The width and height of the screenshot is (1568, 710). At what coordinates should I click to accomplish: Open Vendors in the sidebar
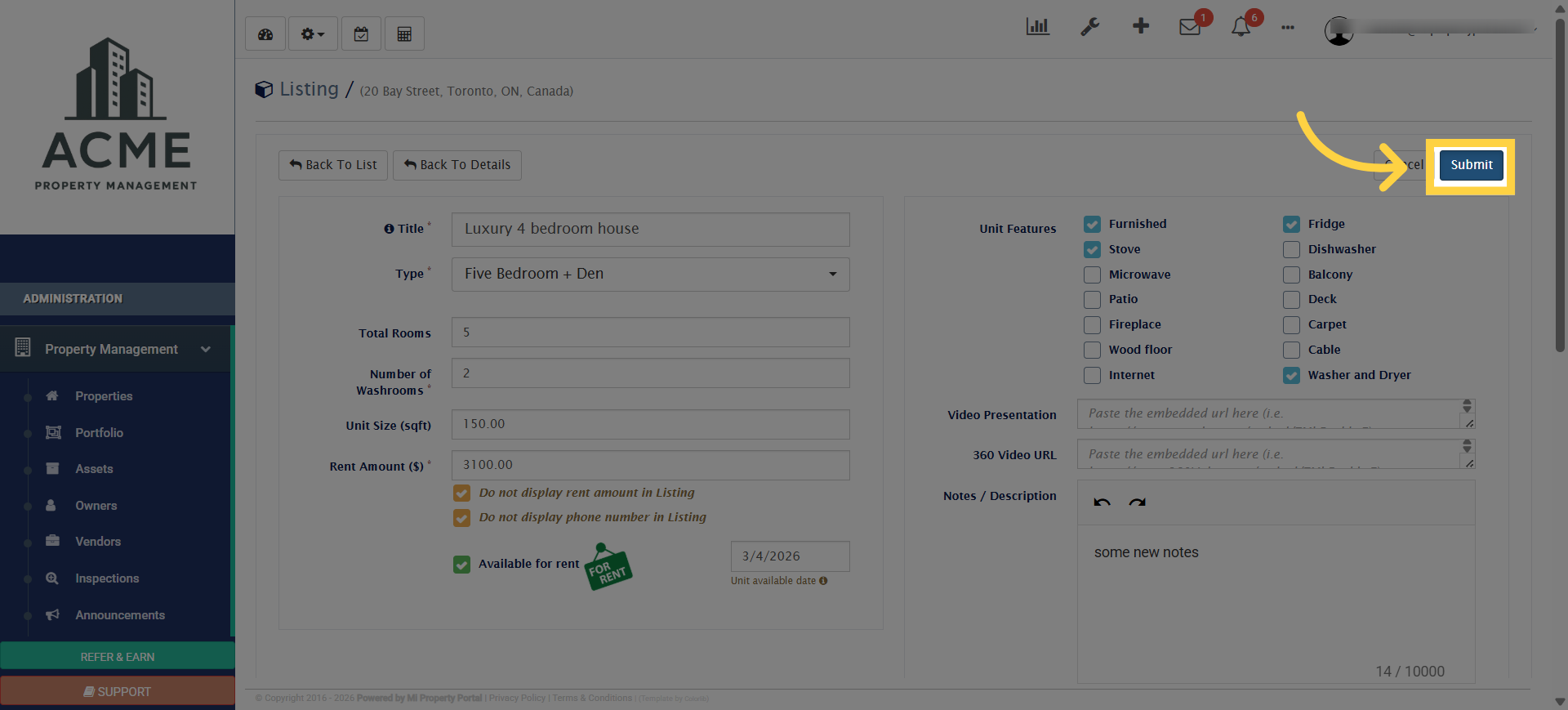[x=97, y=542]
